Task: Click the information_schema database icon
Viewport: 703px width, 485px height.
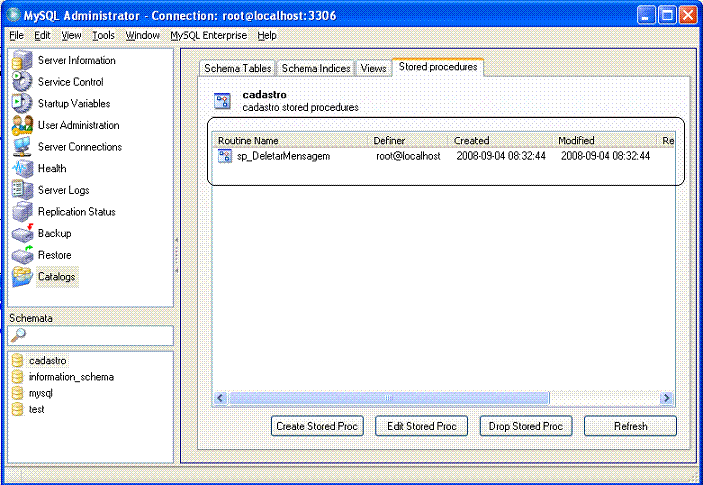Action: point(17,377)
